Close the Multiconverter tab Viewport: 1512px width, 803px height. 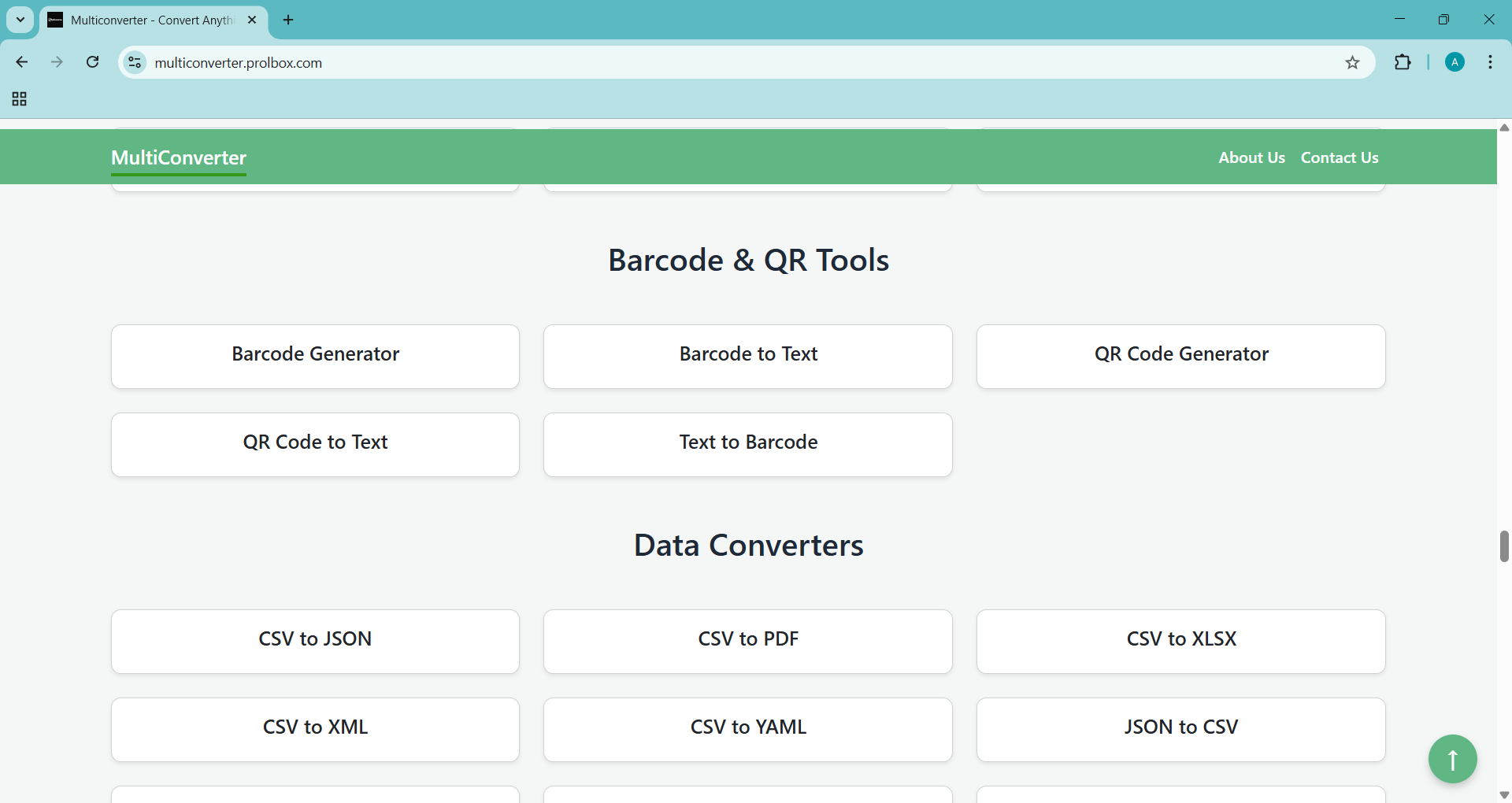tap(252, 20)
